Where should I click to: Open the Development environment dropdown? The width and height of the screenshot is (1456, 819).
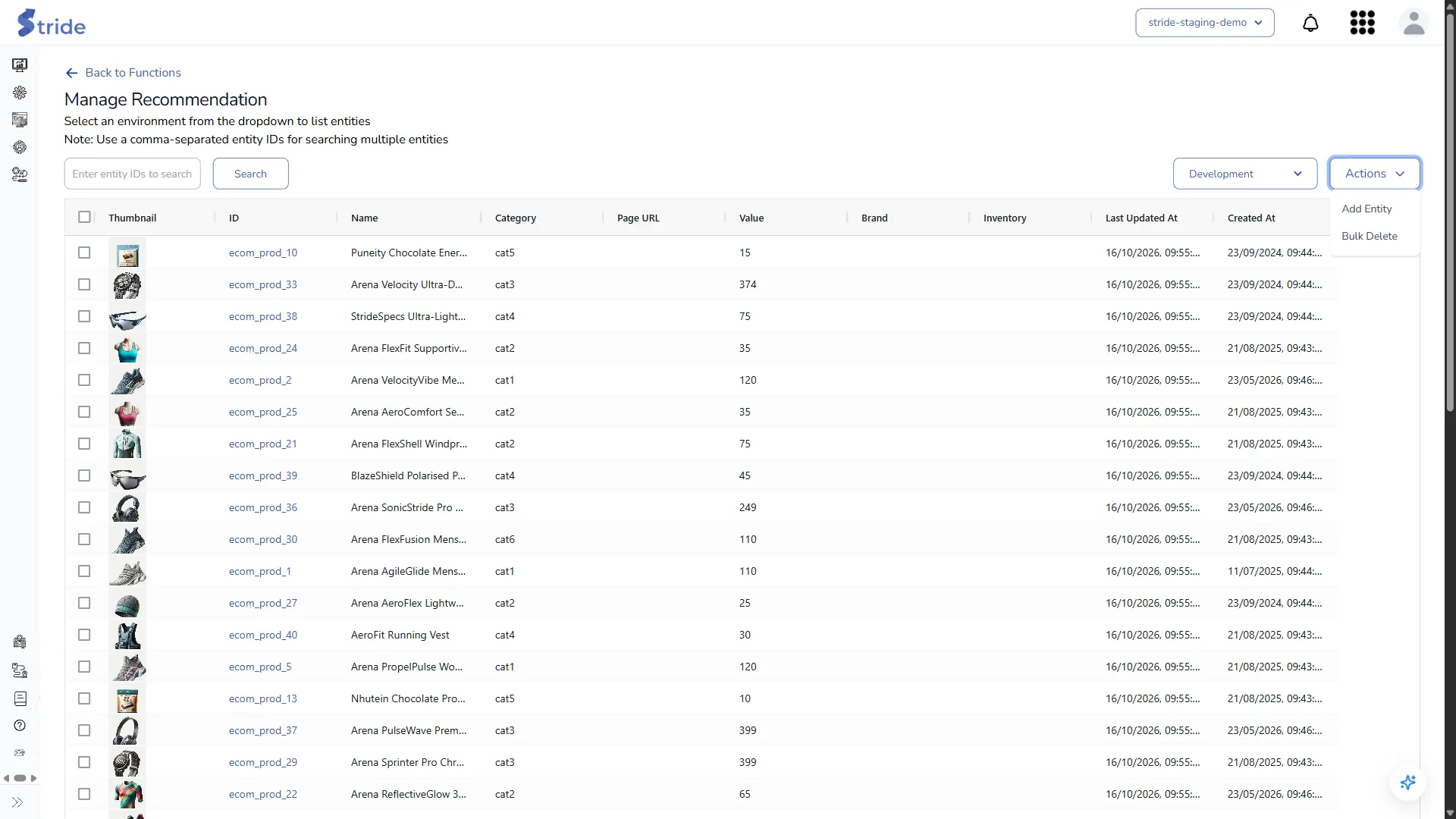1245,174
